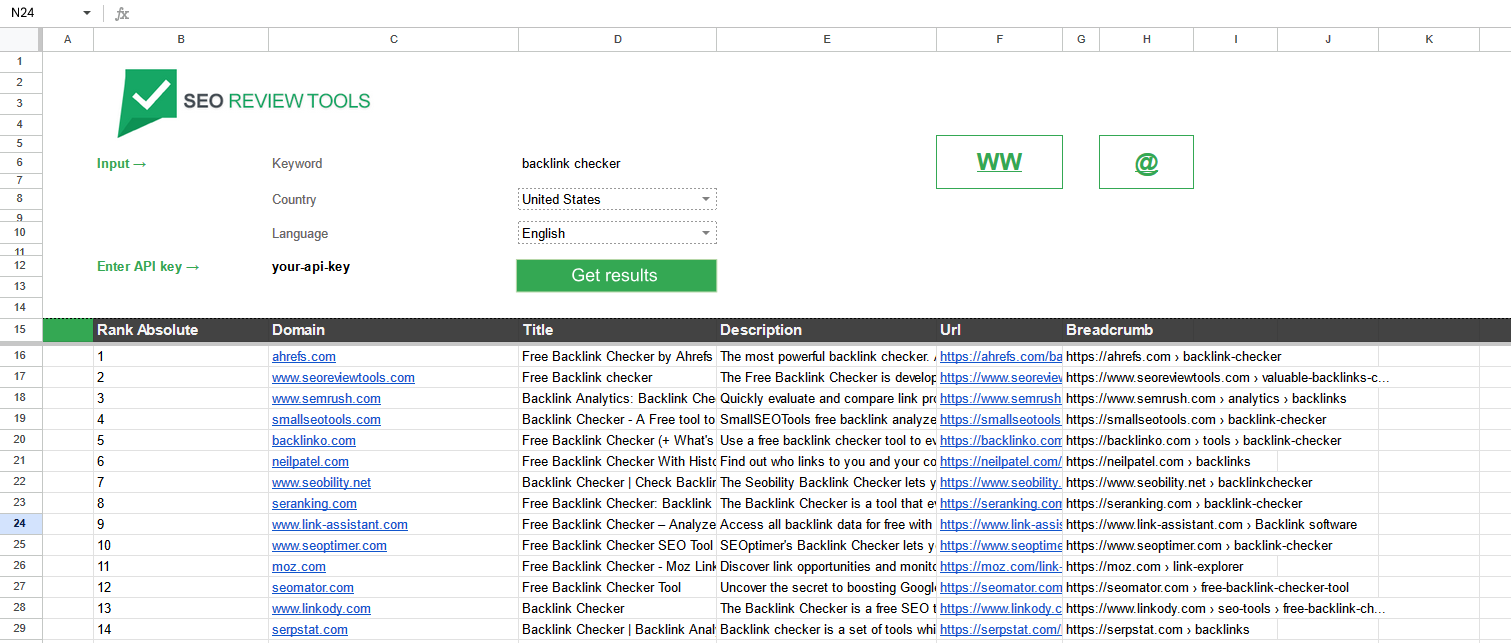Click the Breadcrumb column heading
Screen dimensions: 1511x643
click(x=1109, y=330)
